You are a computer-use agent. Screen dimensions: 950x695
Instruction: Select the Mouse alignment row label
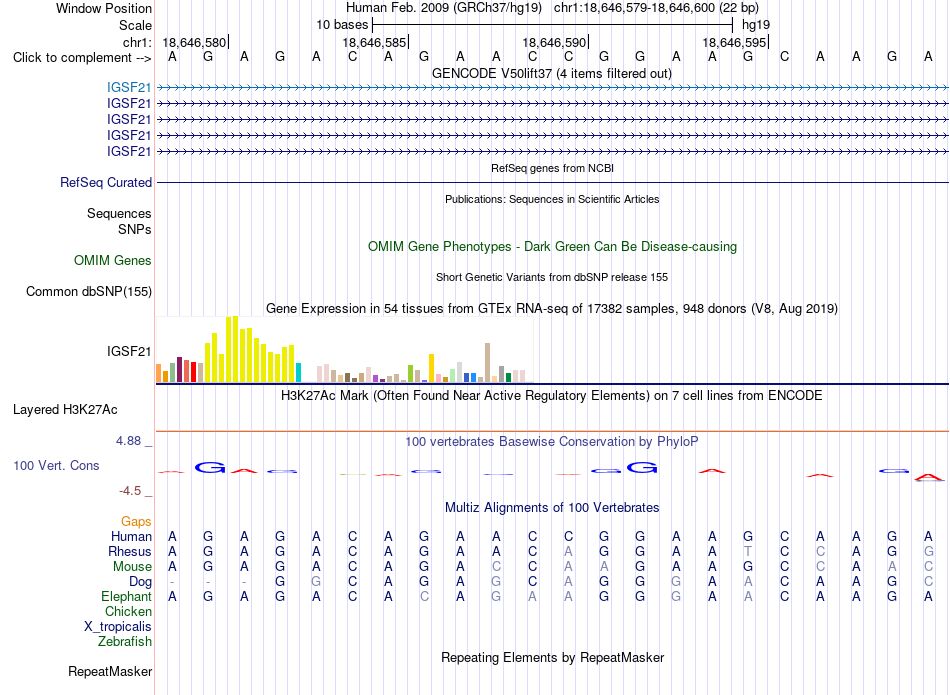point(132,567)
